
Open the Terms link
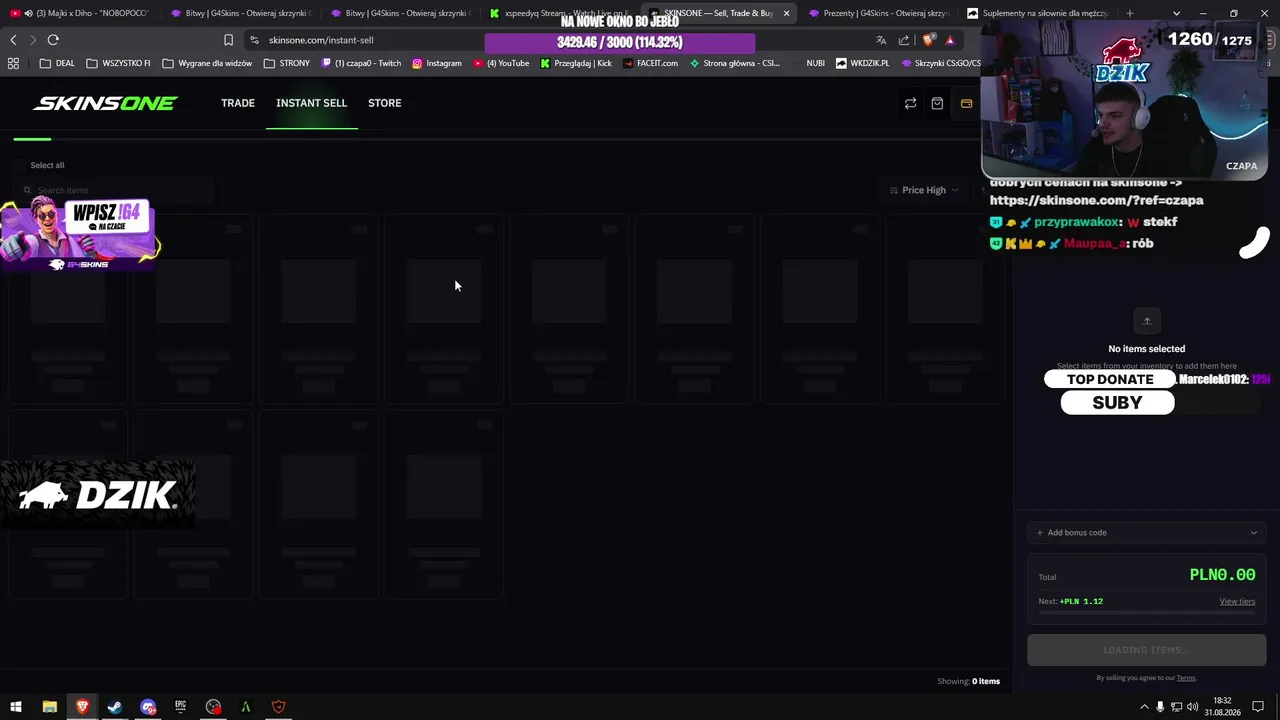point(1186,678)
